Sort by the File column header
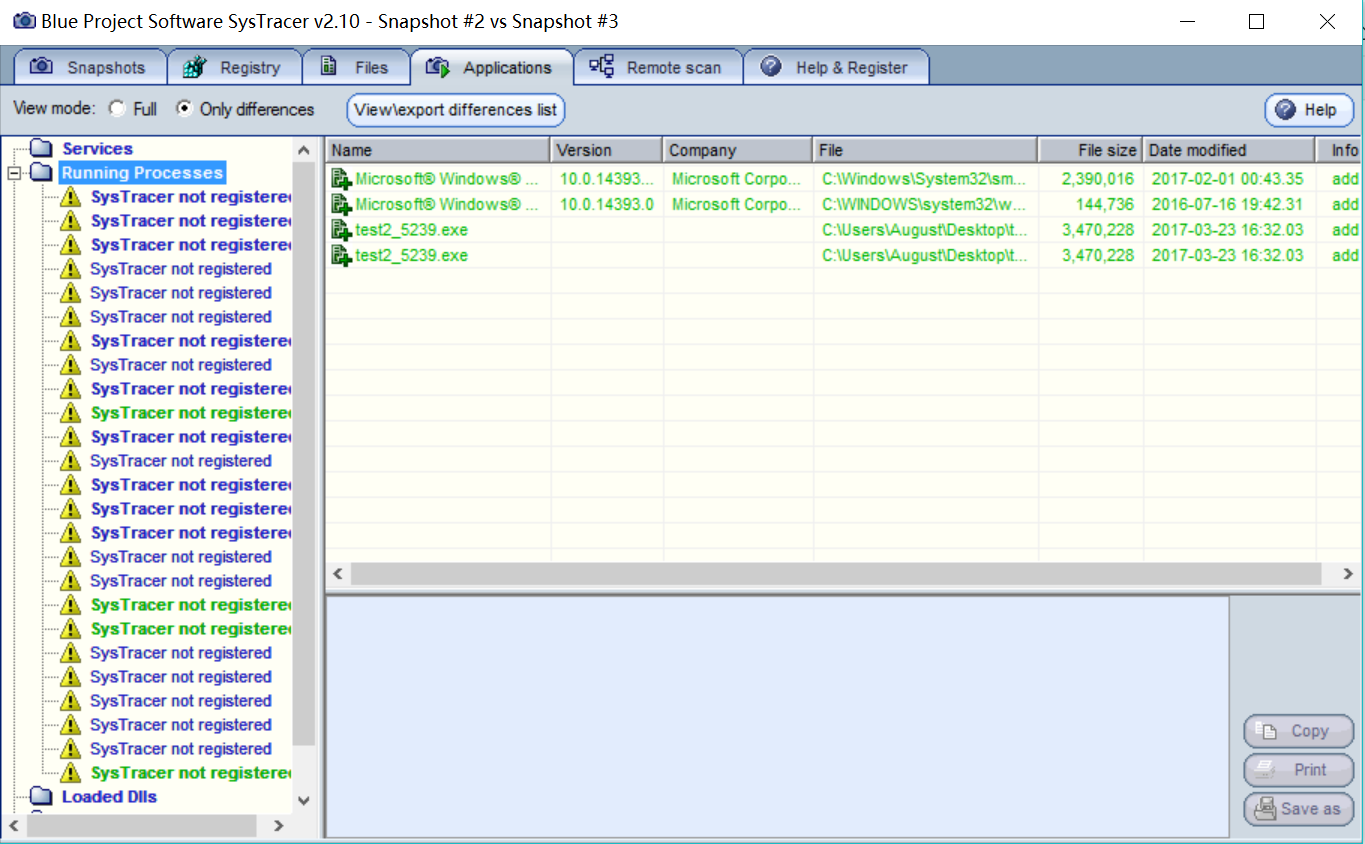Image resolution: width=1365 pixels, height=844 pixels. click(925, 150)
